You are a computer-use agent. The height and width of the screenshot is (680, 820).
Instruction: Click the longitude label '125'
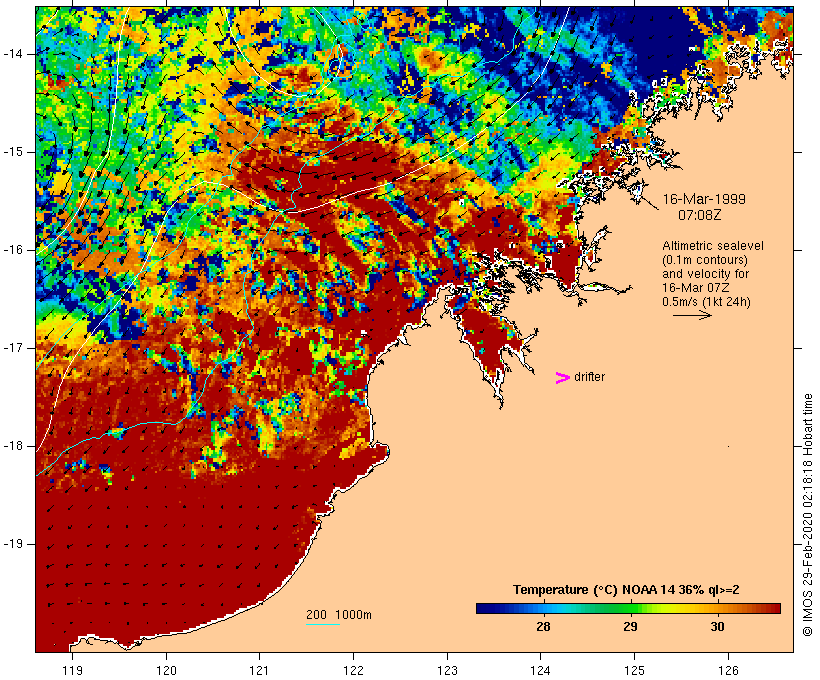[x=635, y=670]
